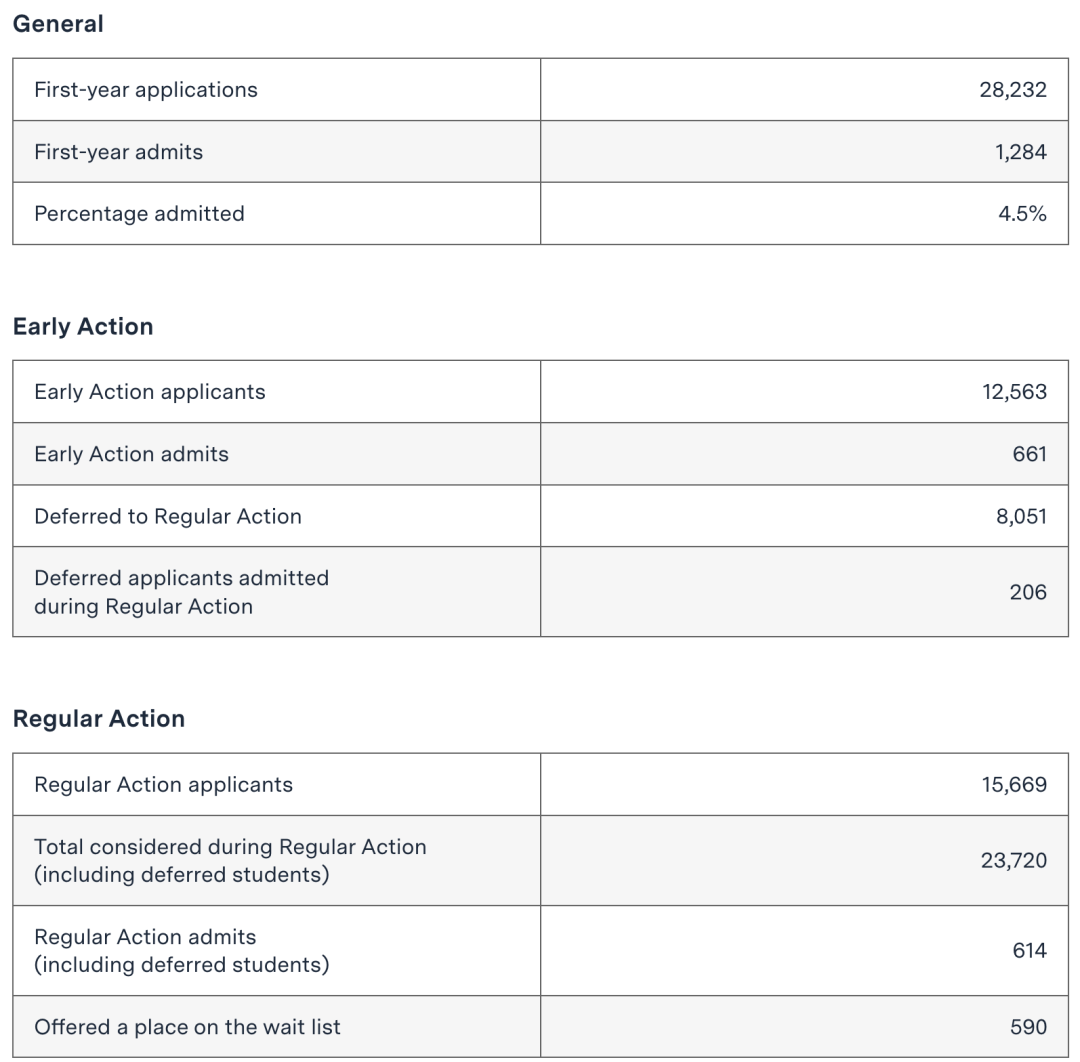
Task: Select the 590 wait list value
Action: (x=1029, y=1027)
